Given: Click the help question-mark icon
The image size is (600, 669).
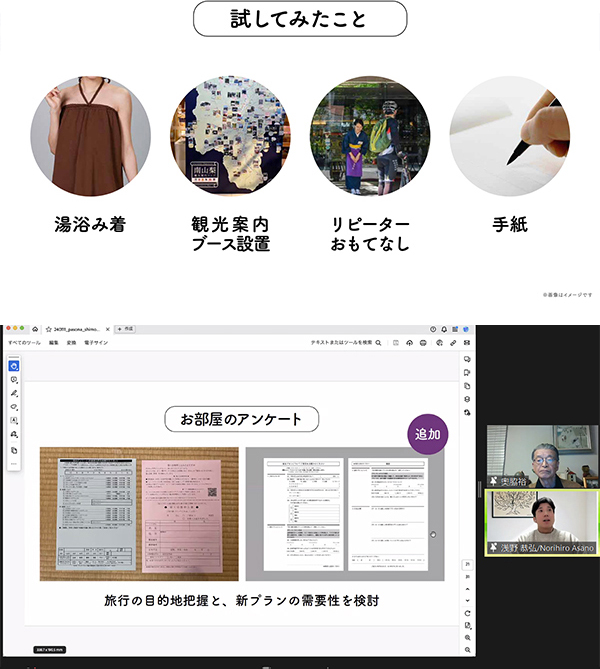Looking at the screenshot, I should pyautogui.click(x=433, y=329).
